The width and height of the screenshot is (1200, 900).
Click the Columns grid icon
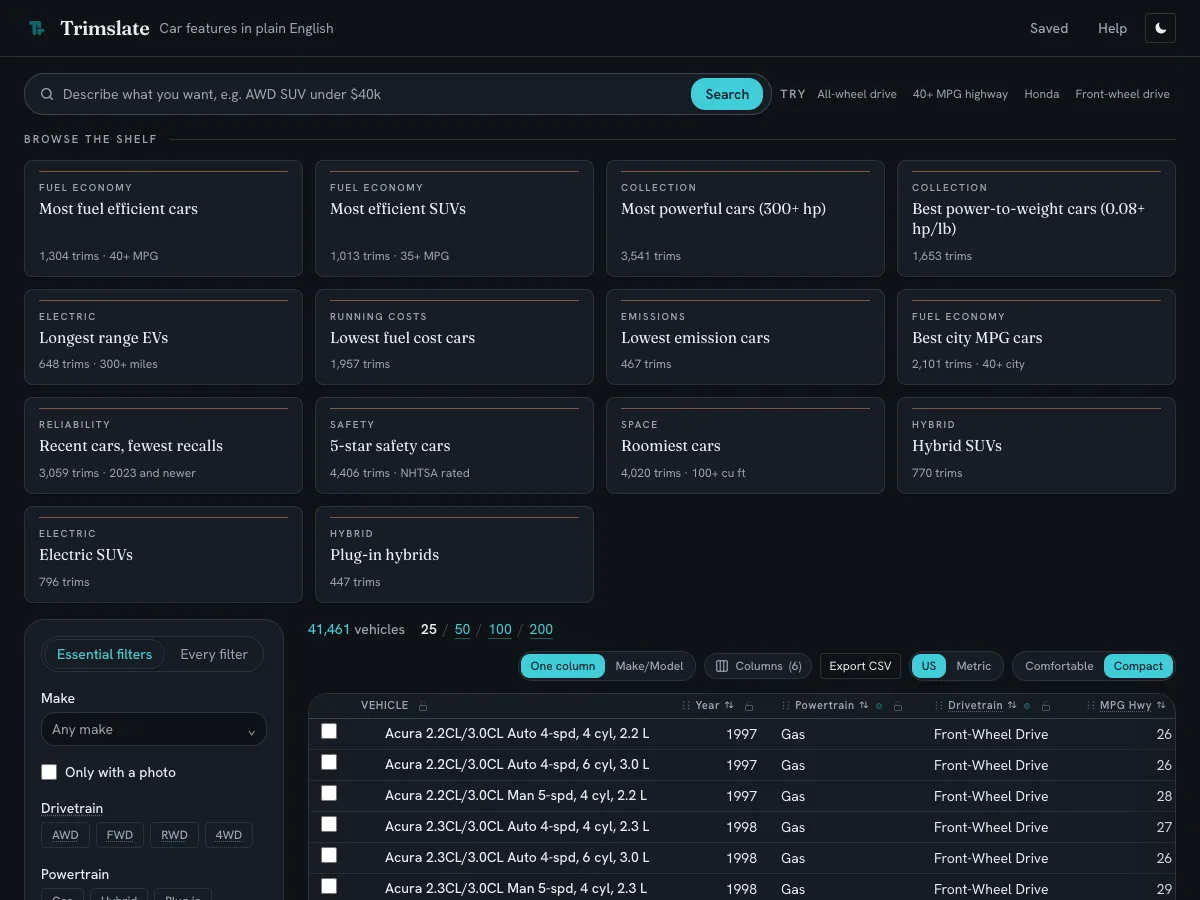pos(722,666)
